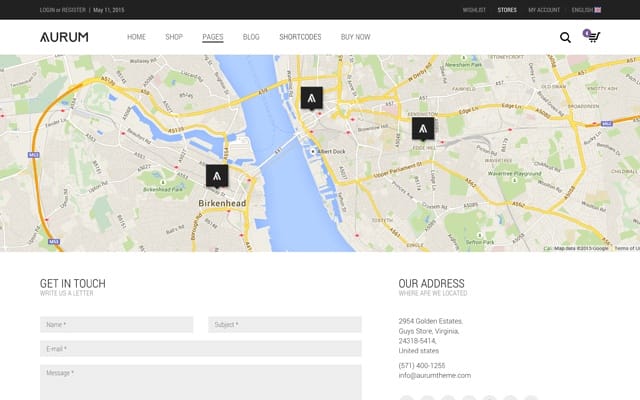Open the Shortcodes menu

[x=300, y=37]
